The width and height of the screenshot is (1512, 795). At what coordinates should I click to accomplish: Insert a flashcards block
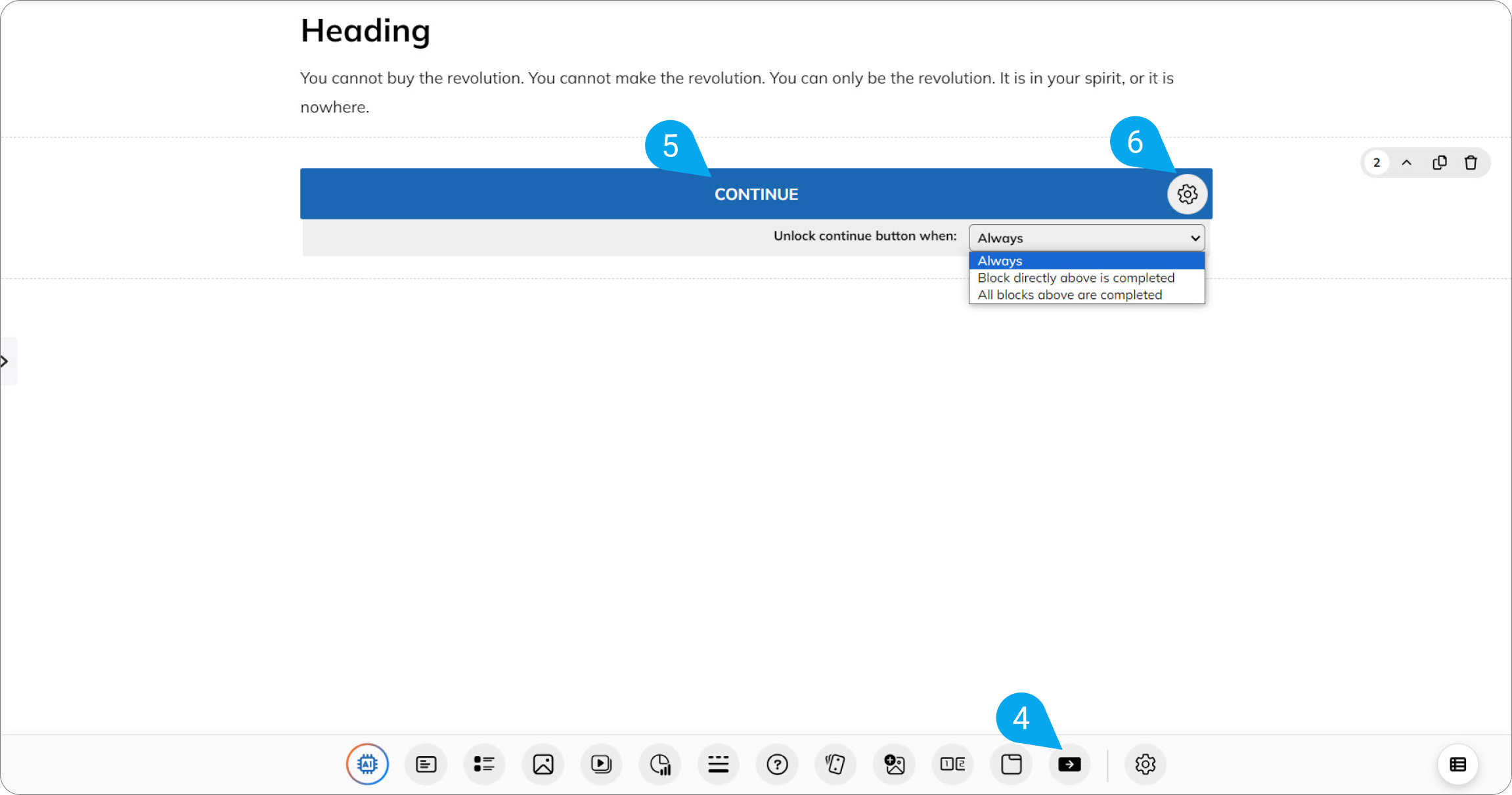[835, 764]
